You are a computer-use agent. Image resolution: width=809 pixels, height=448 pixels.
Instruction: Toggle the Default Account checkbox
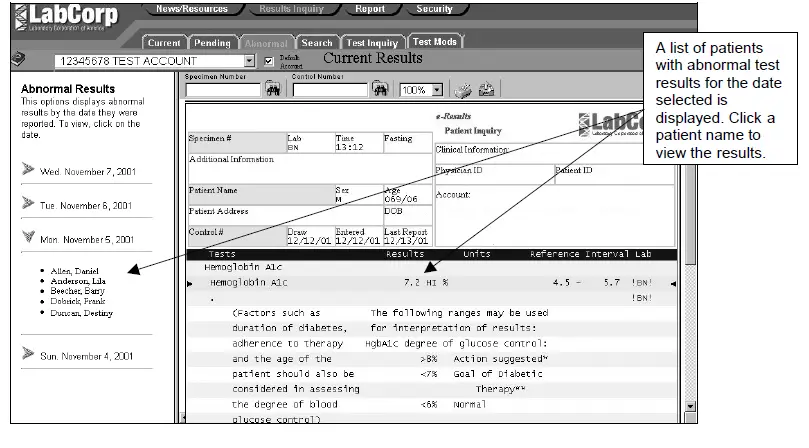point(268,61)
